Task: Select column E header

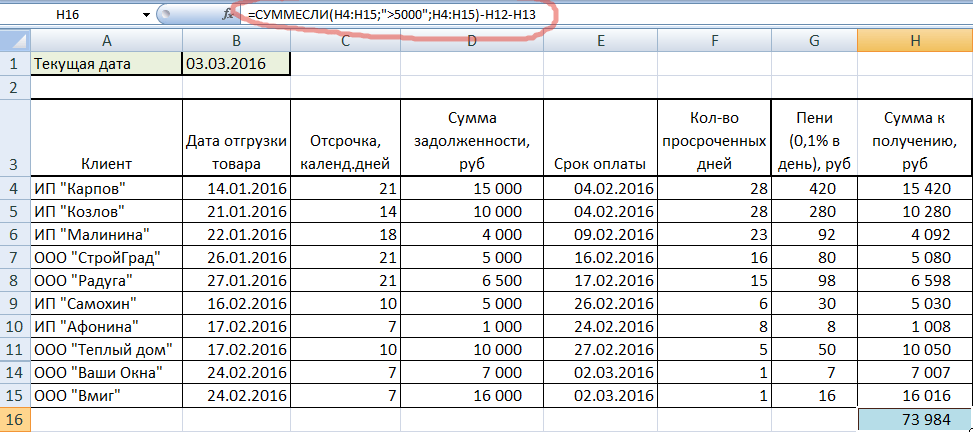Action: (x=600, y=42)
